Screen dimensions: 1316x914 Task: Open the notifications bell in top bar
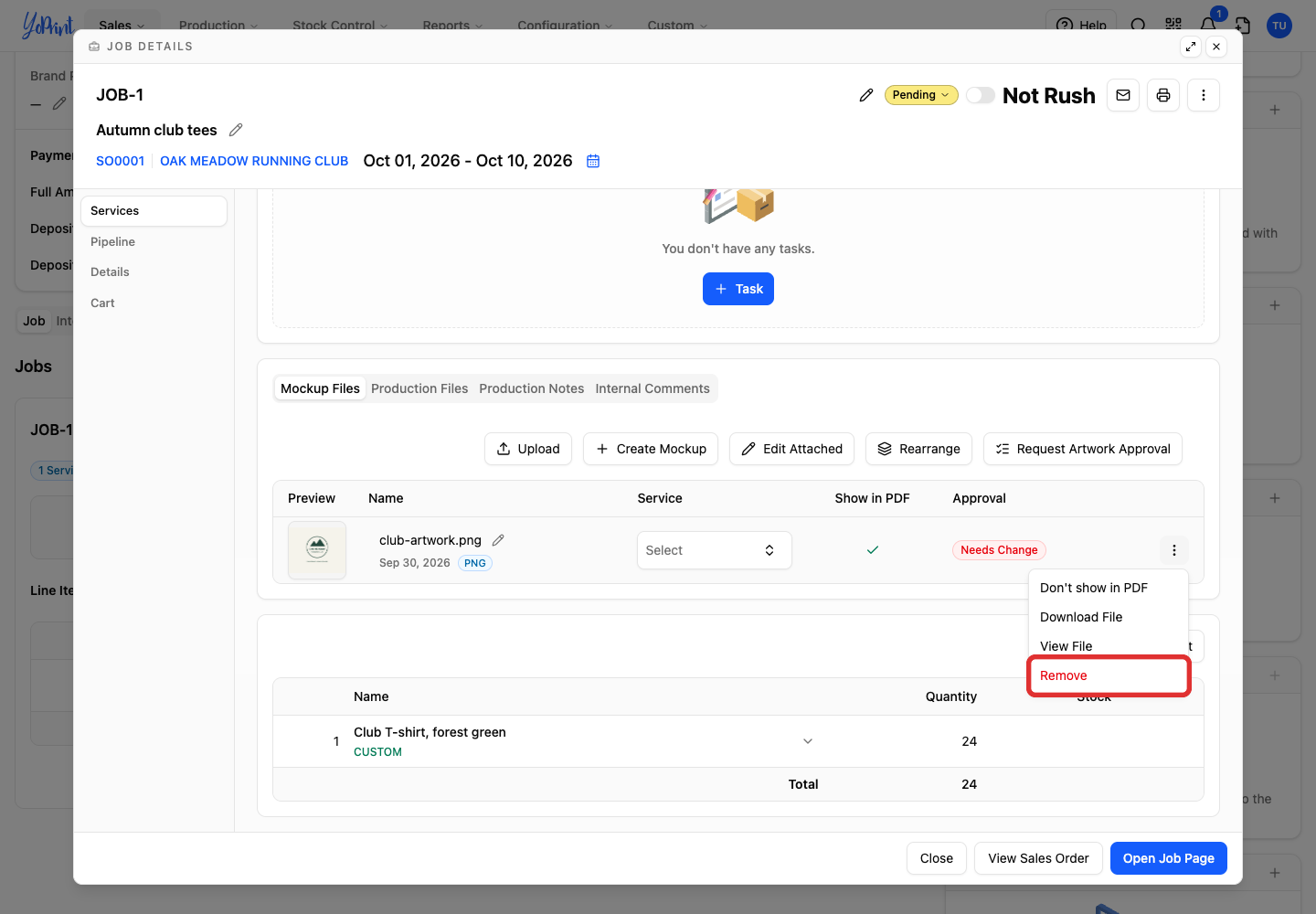(1208, 25)
